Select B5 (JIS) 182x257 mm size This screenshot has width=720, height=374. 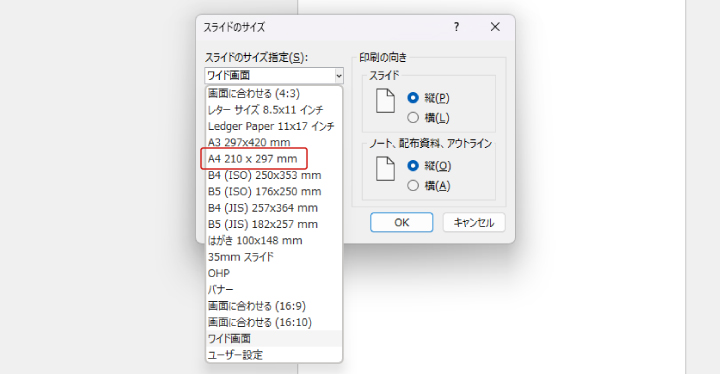[274, 224]
